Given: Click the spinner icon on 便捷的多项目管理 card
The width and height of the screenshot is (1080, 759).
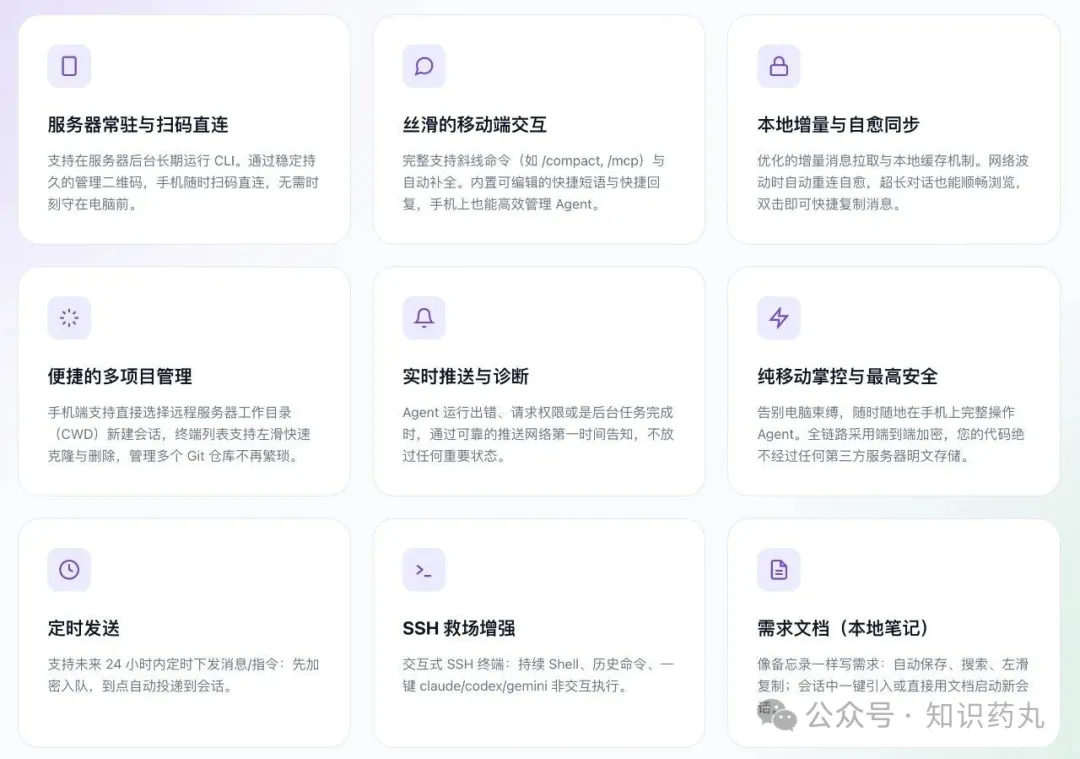Looking at the screenshot, I should [69, 317].
